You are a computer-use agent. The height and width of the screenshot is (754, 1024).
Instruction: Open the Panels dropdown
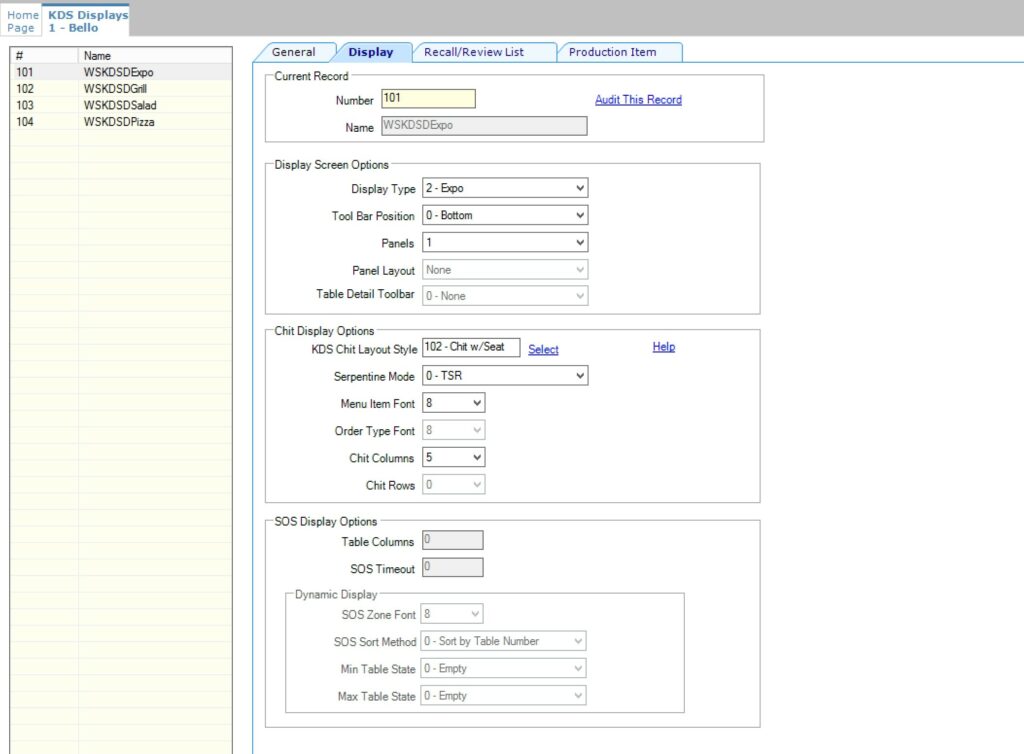pos(505,243)
